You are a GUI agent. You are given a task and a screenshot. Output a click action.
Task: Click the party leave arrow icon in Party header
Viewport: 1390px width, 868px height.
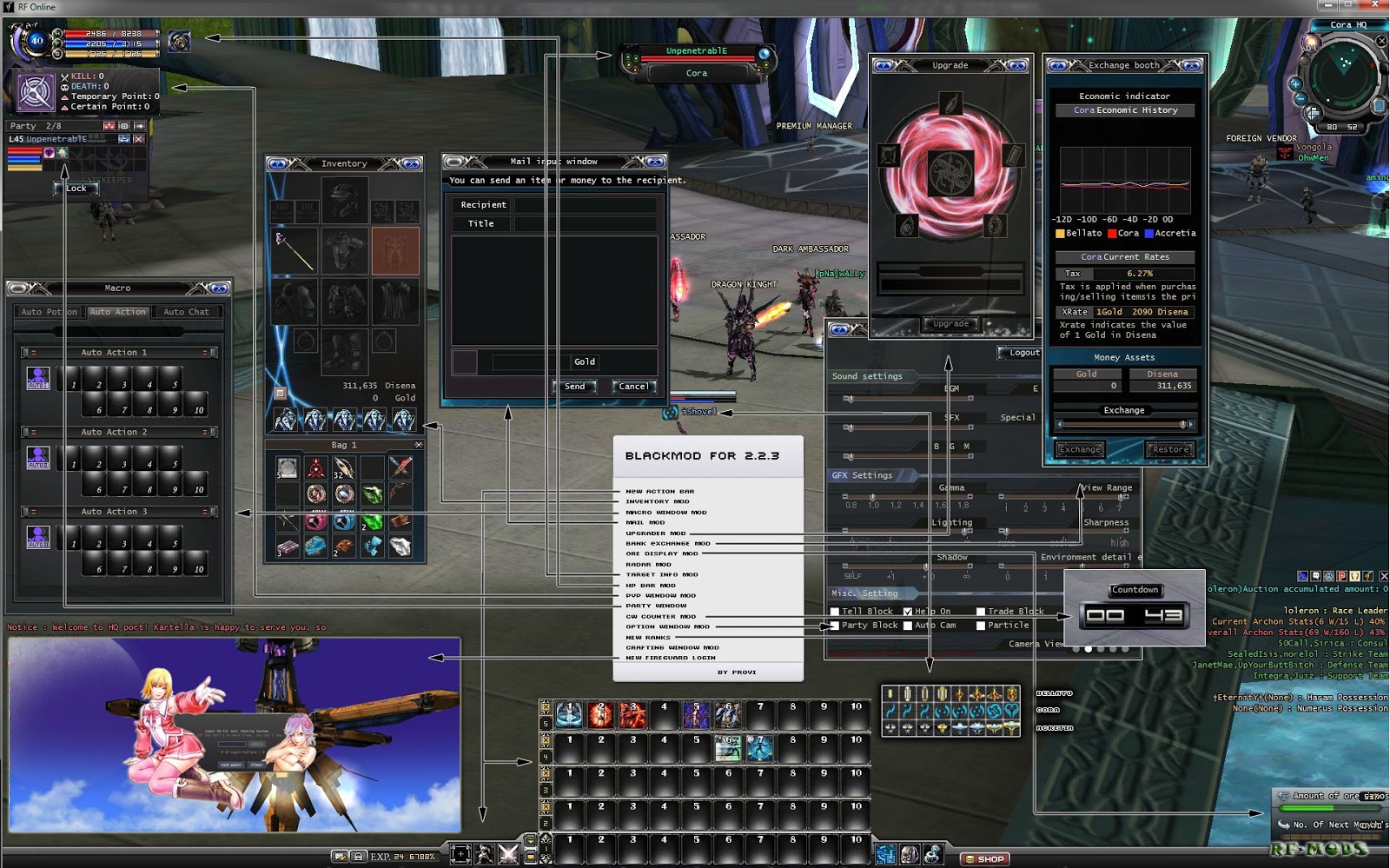[x=139, y=126]
